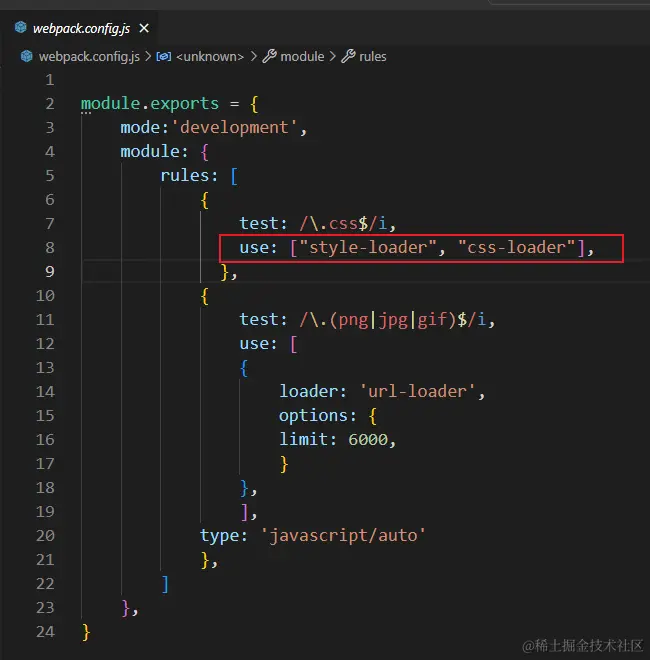Click the mode: key on line 3

coord(144,128)
